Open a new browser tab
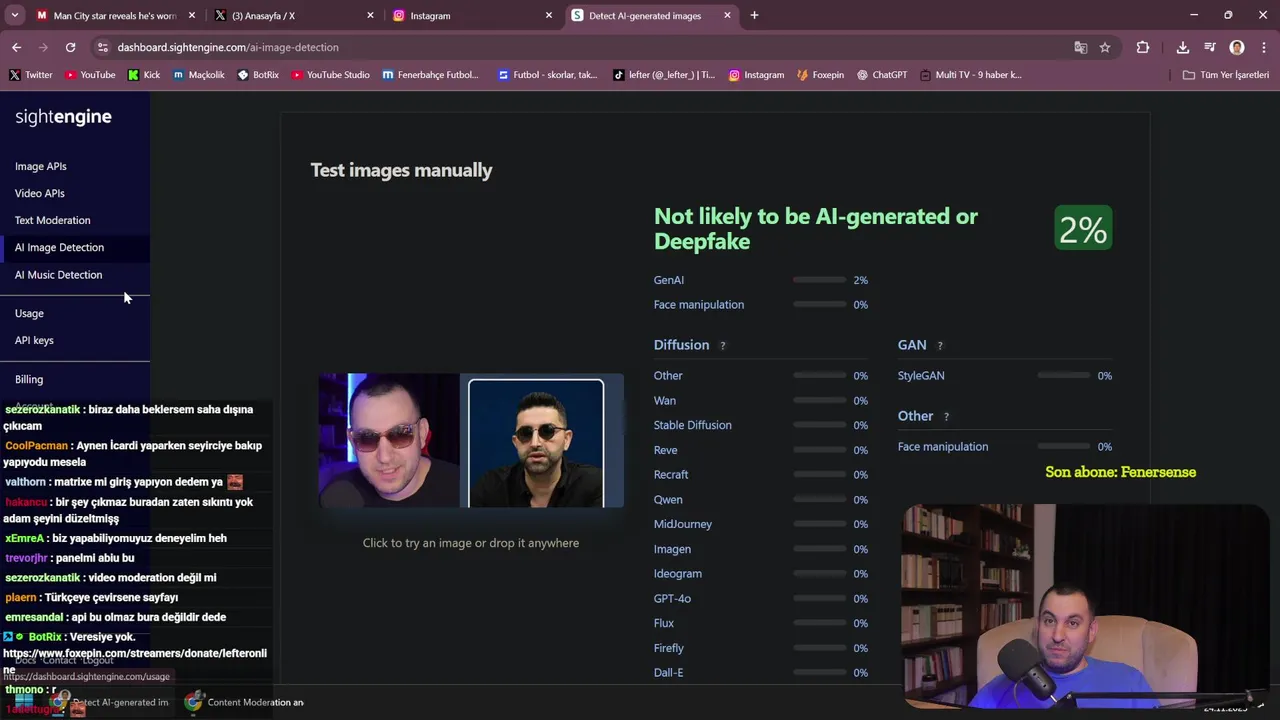1280x720 pixels. 754,15
